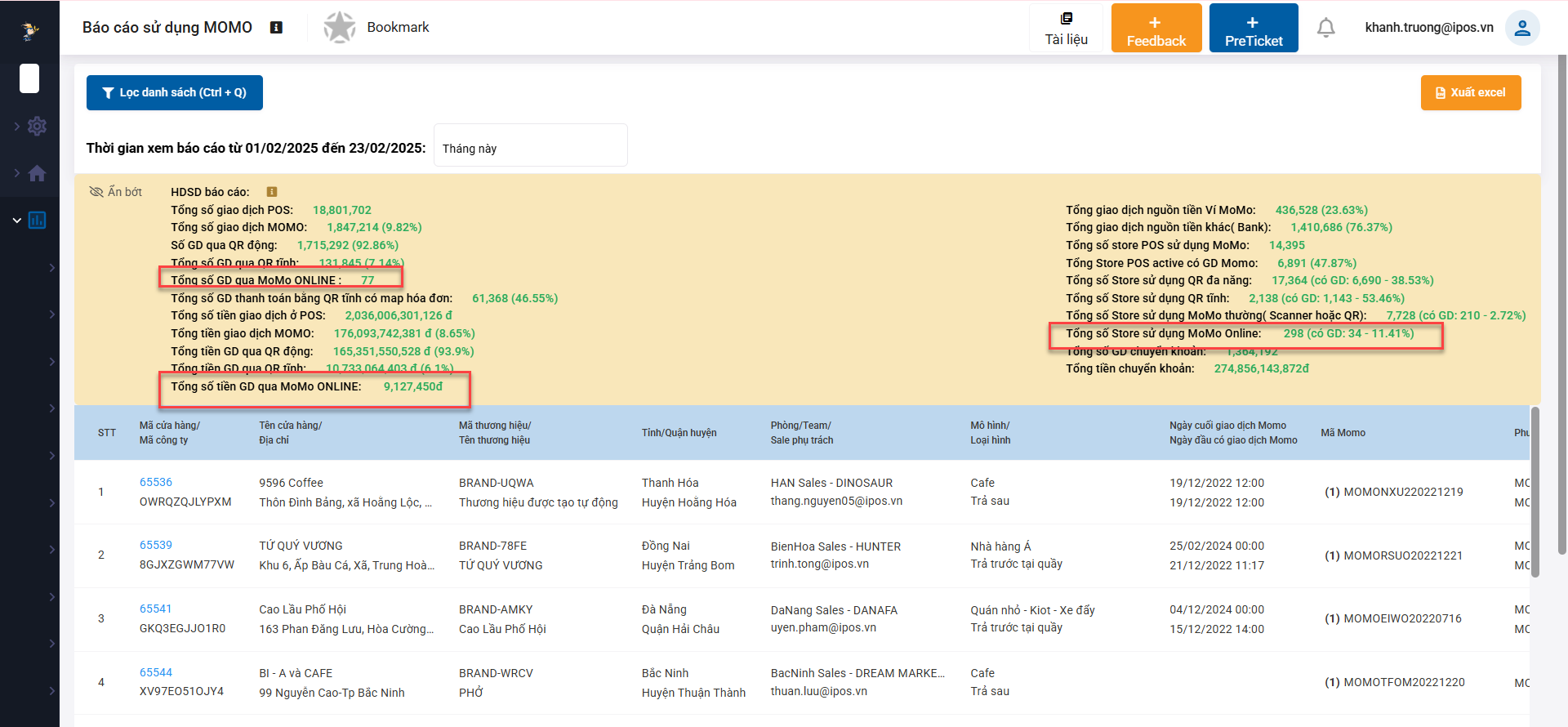Viewport: 1568px width, 727px height.
Task: Open the user profile avatar
Action: pos(1522,28)
